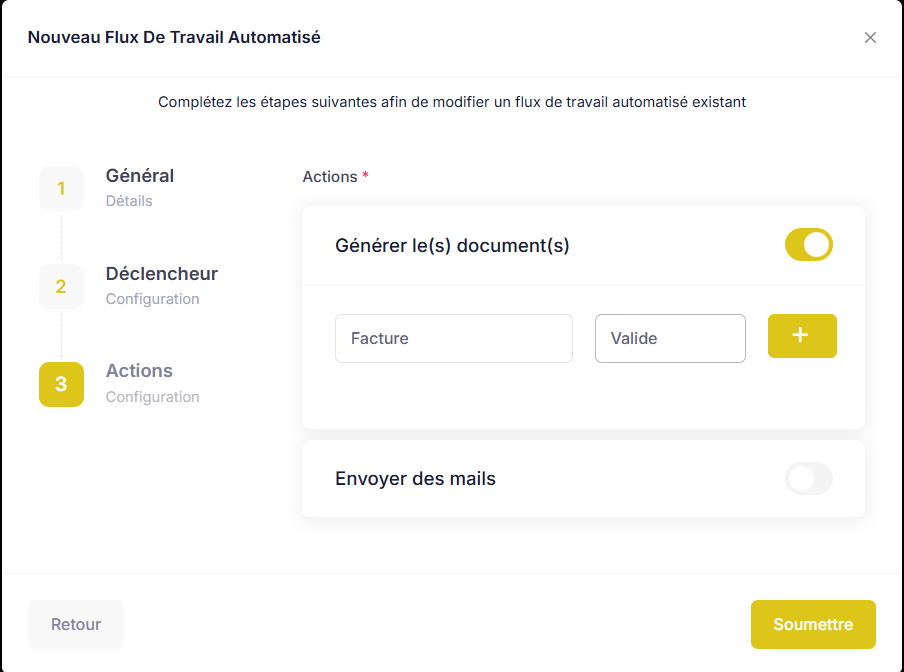Disable the Générer le(s) document(s) switch
Image resolution: width=904 pixels, height=672 pixels.
[x=808, y=245]
